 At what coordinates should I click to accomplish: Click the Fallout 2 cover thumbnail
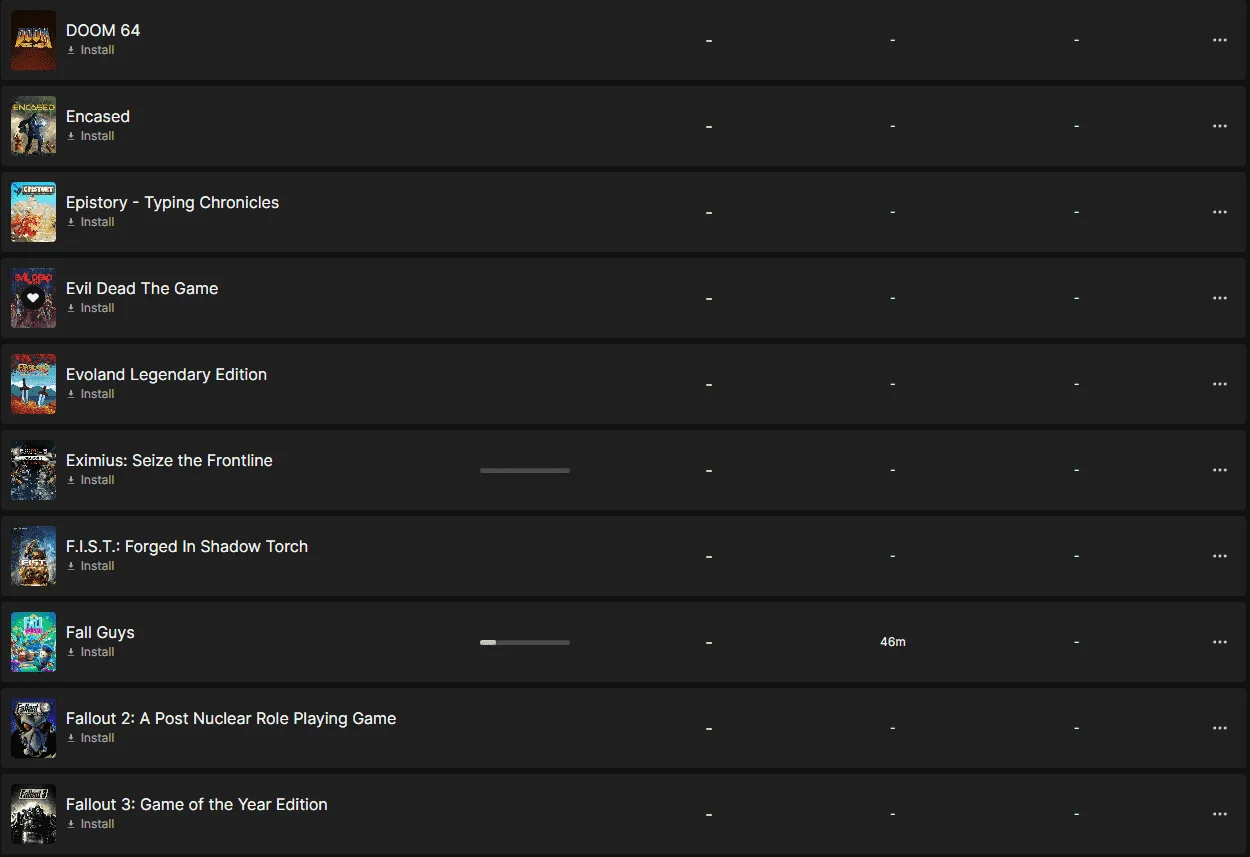[33, 728]
